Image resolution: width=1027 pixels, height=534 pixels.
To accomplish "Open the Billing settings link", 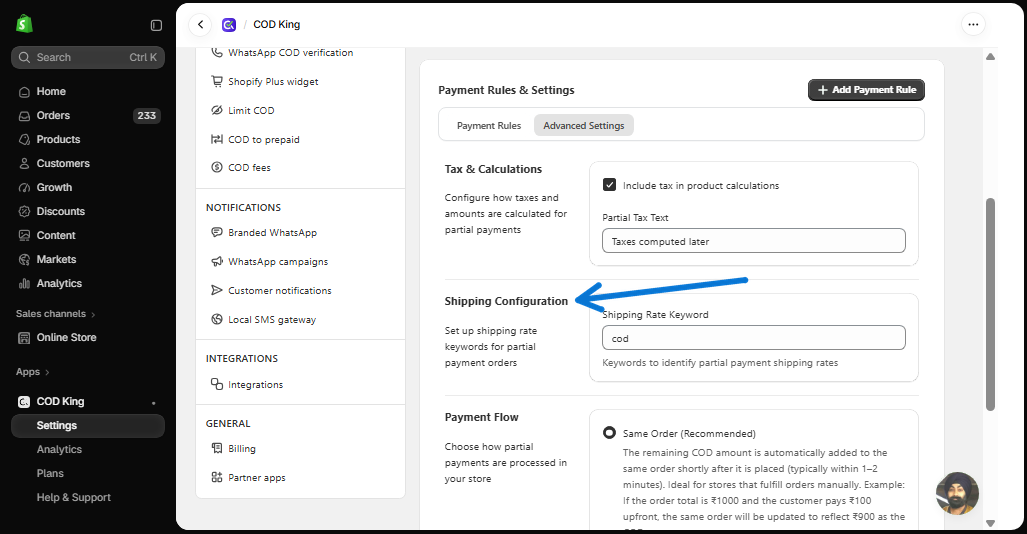I will pyautogui.click(x=242, y=449).
